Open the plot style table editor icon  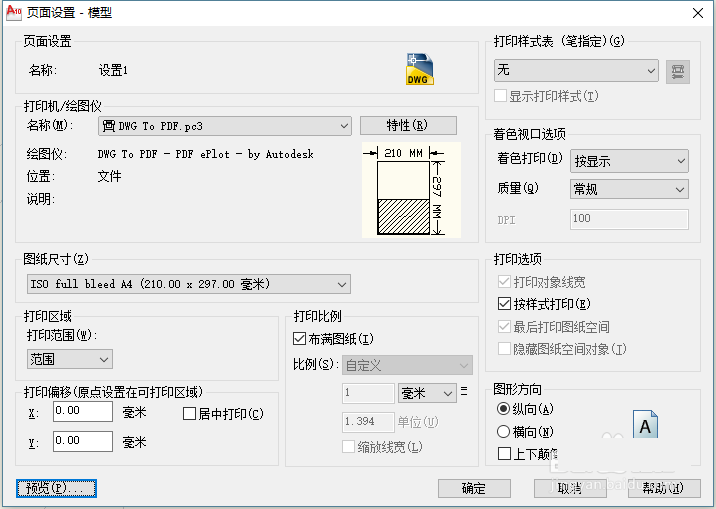pos(679,71)
